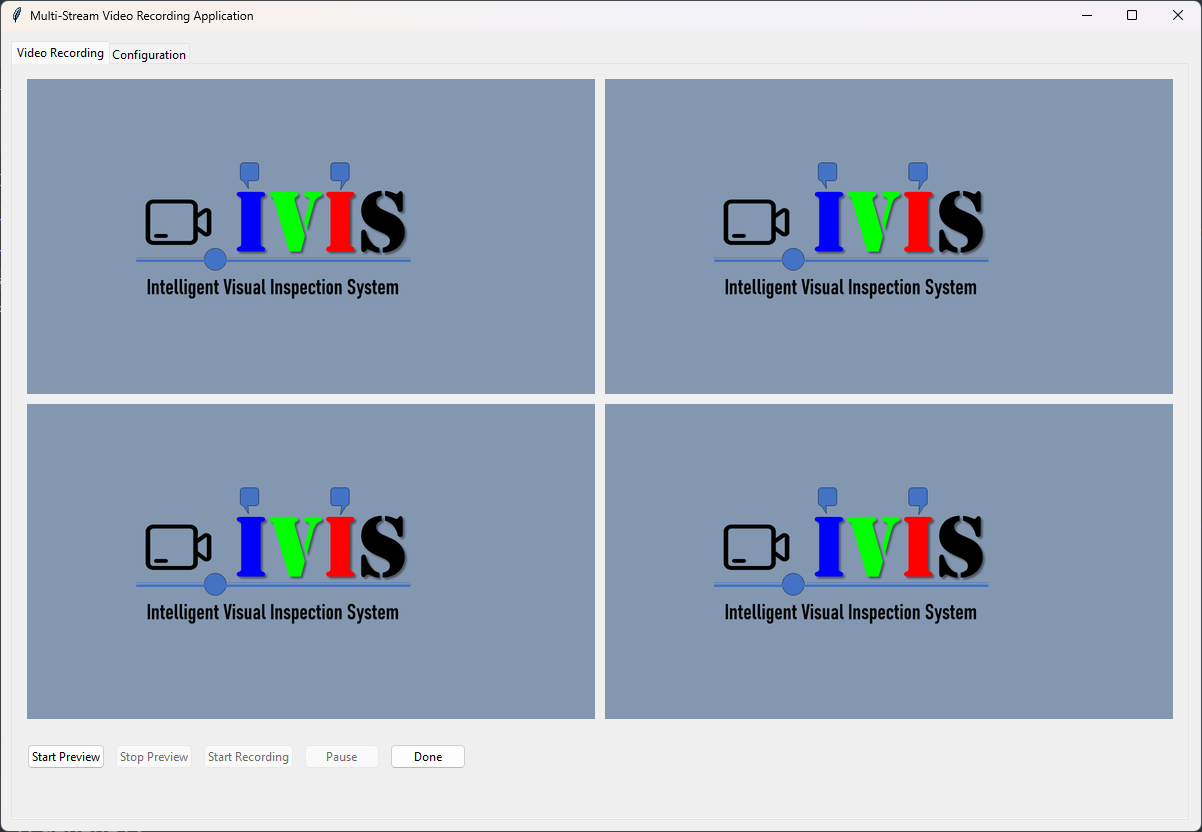Click the Done button
The image size is (1202, 832).
428,757
